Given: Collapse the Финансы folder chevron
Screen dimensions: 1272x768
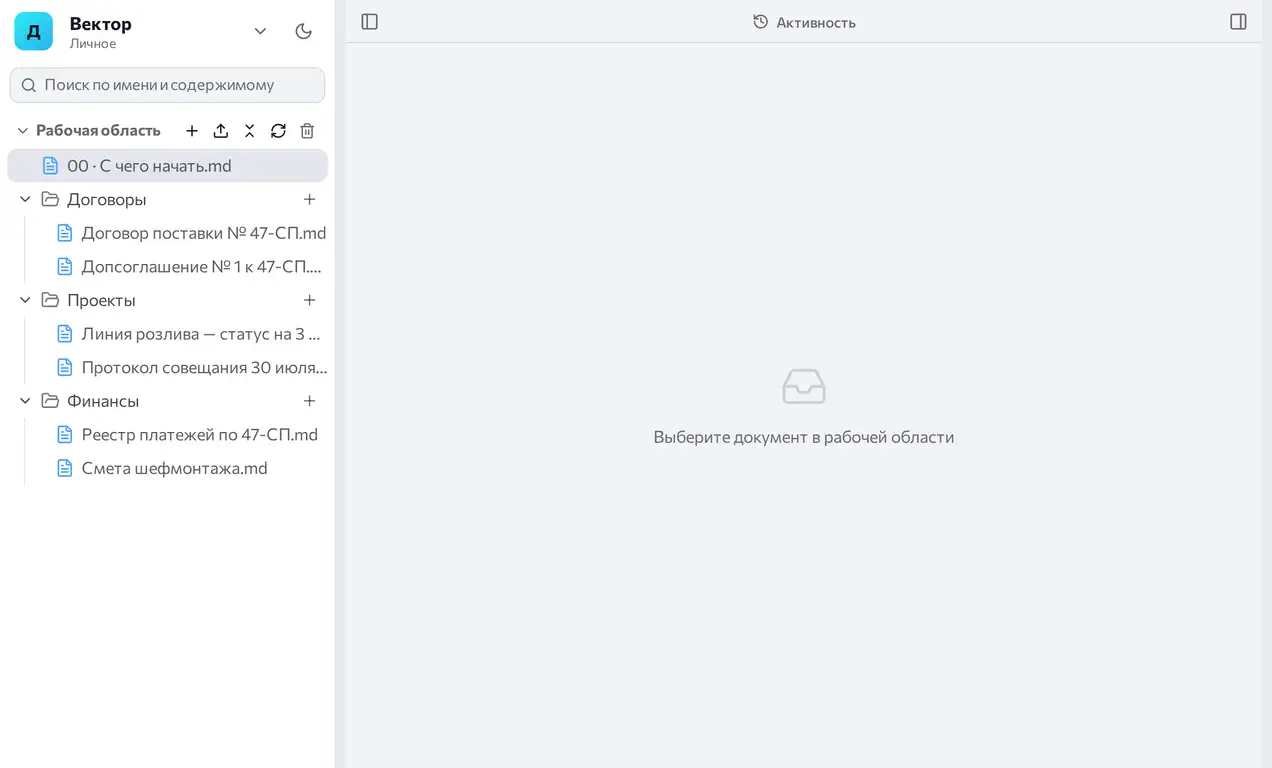Looking at the screenshot, I should [x=25, y=402].
